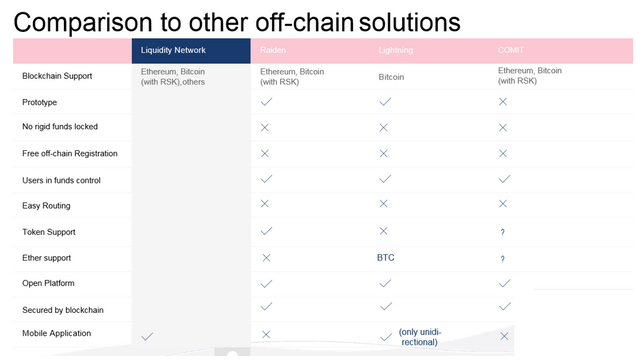
Task: Click the Lightning Open Platform checkmark
Action: click(385, 283)
